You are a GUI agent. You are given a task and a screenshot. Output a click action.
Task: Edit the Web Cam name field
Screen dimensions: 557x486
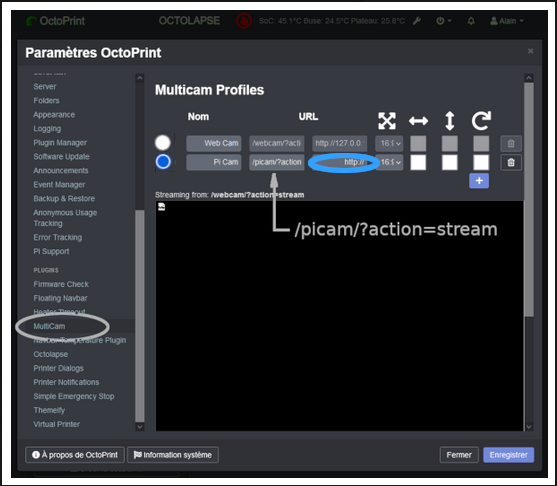[x=213, y=143]
